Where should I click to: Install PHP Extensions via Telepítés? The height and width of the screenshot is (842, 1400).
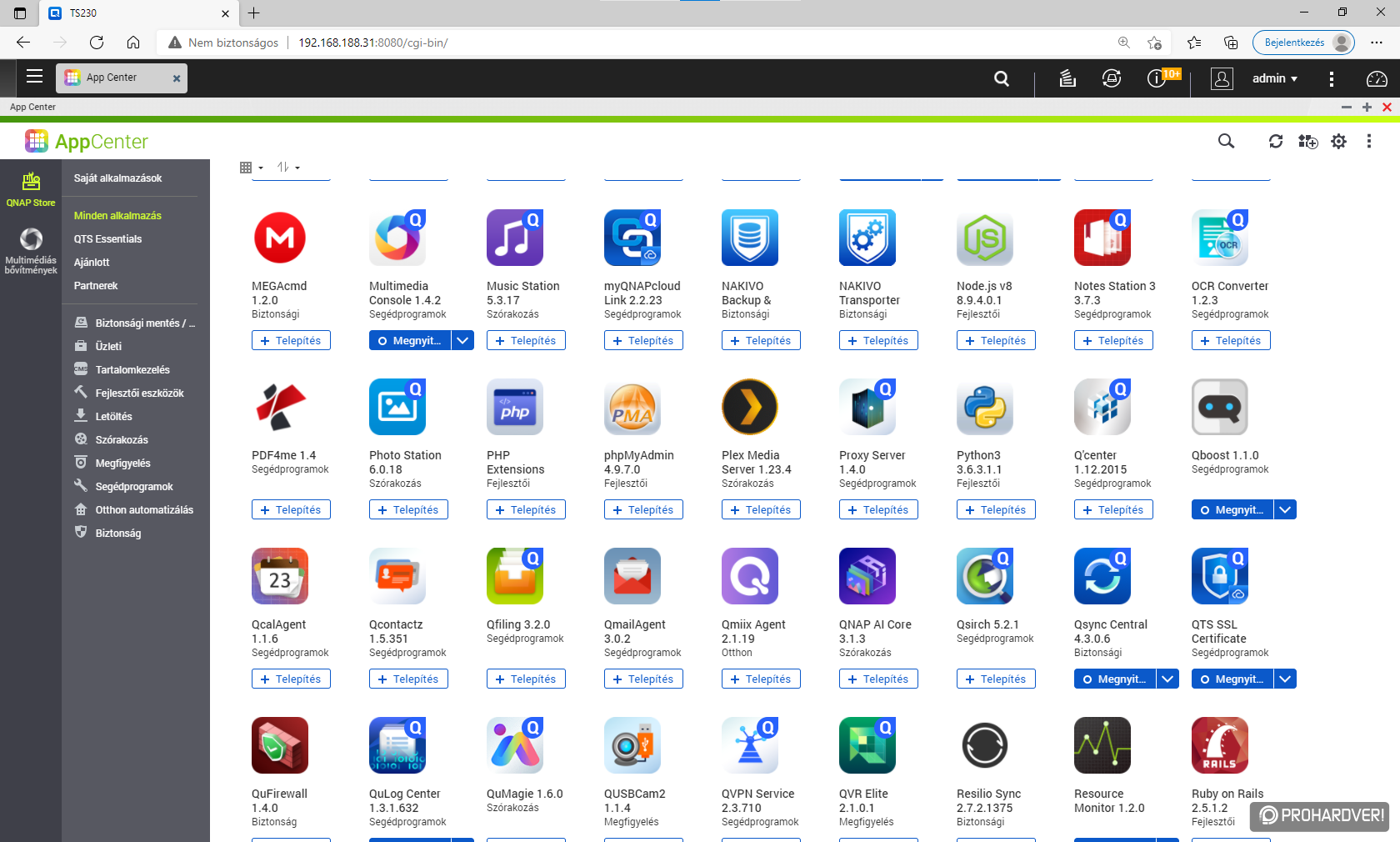pos(526,509)
